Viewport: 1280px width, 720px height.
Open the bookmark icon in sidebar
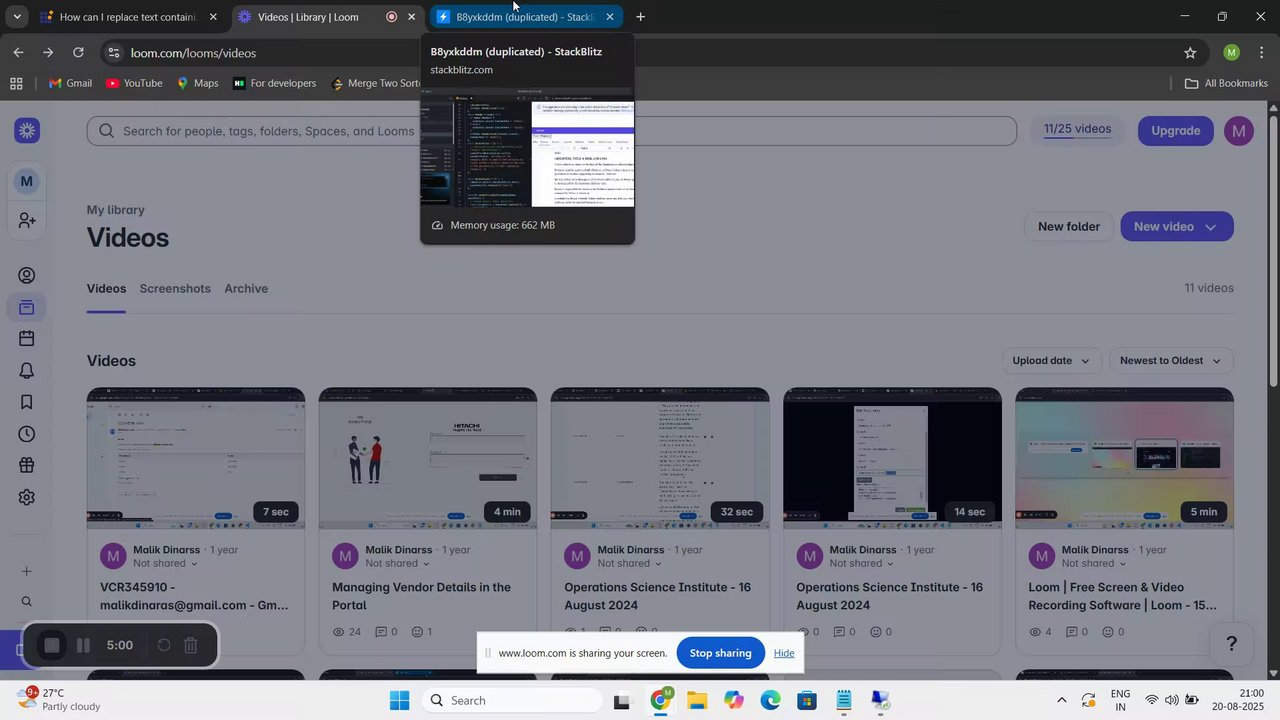point(27,402)
